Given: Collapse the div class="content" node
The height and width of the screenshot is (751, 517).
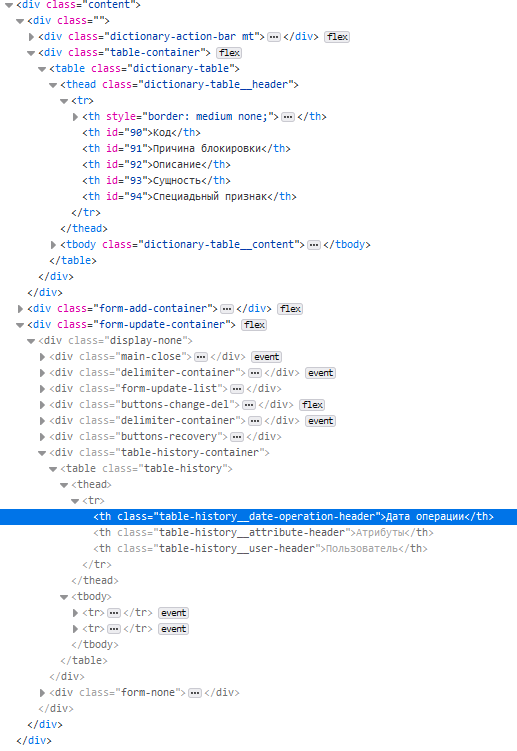Looking at the screenshot, I should (9, 5).
